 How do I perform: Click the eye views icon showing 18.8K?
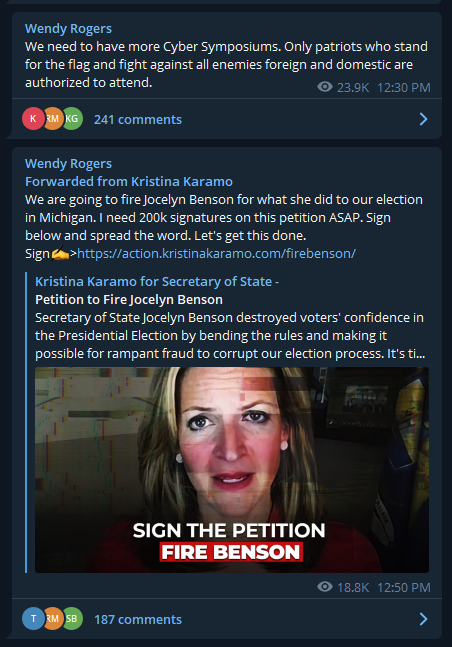325,587
